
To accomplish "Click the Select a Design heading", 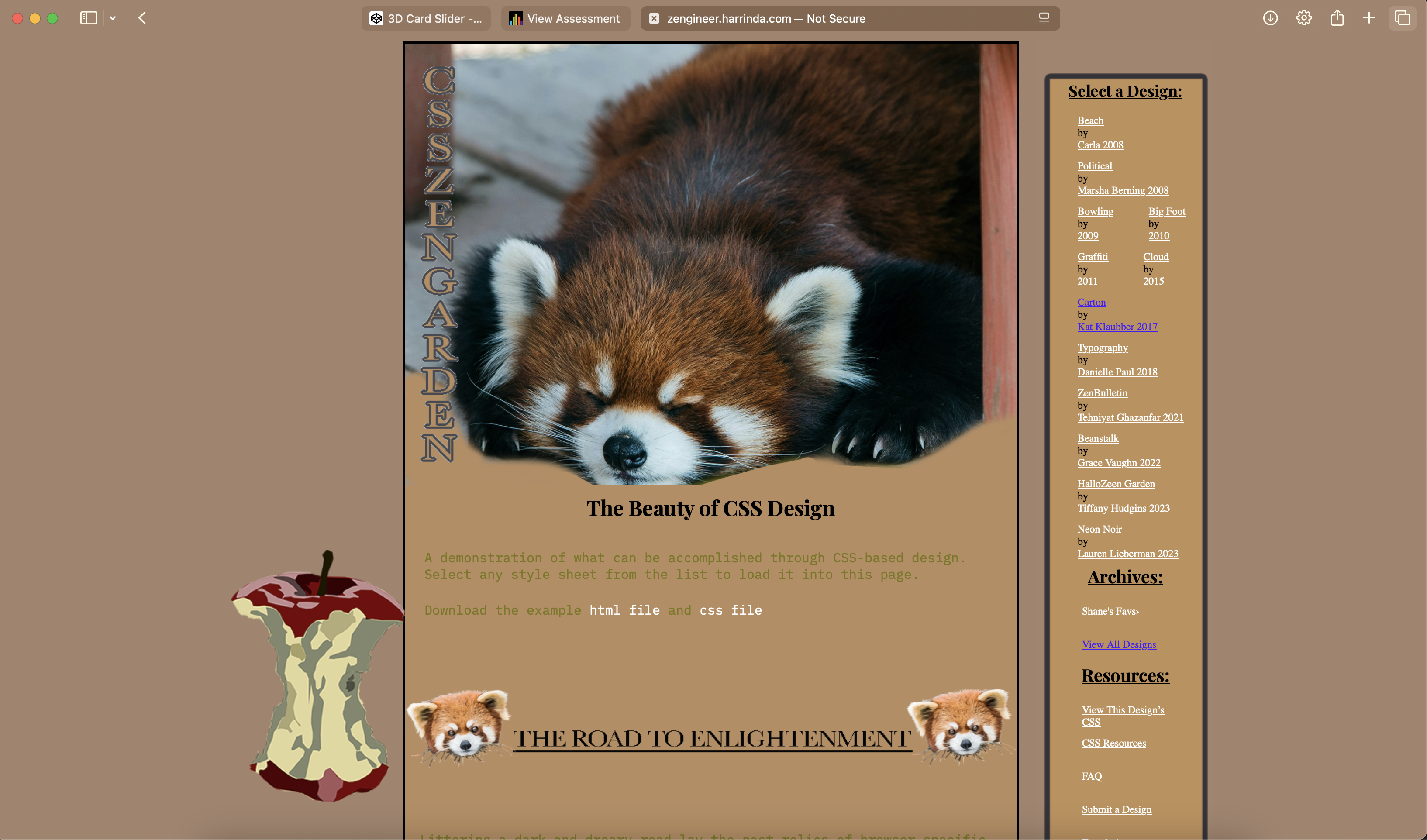I will (1125, 91).
